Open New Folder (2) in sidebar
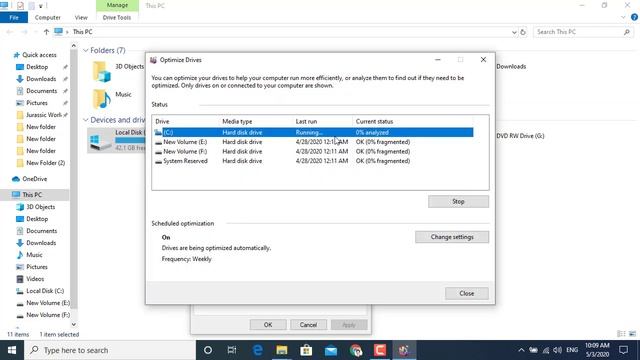Image resolution: width=640 pixels, height=360 pixels. pyautogui.click(x=45, y=163)
